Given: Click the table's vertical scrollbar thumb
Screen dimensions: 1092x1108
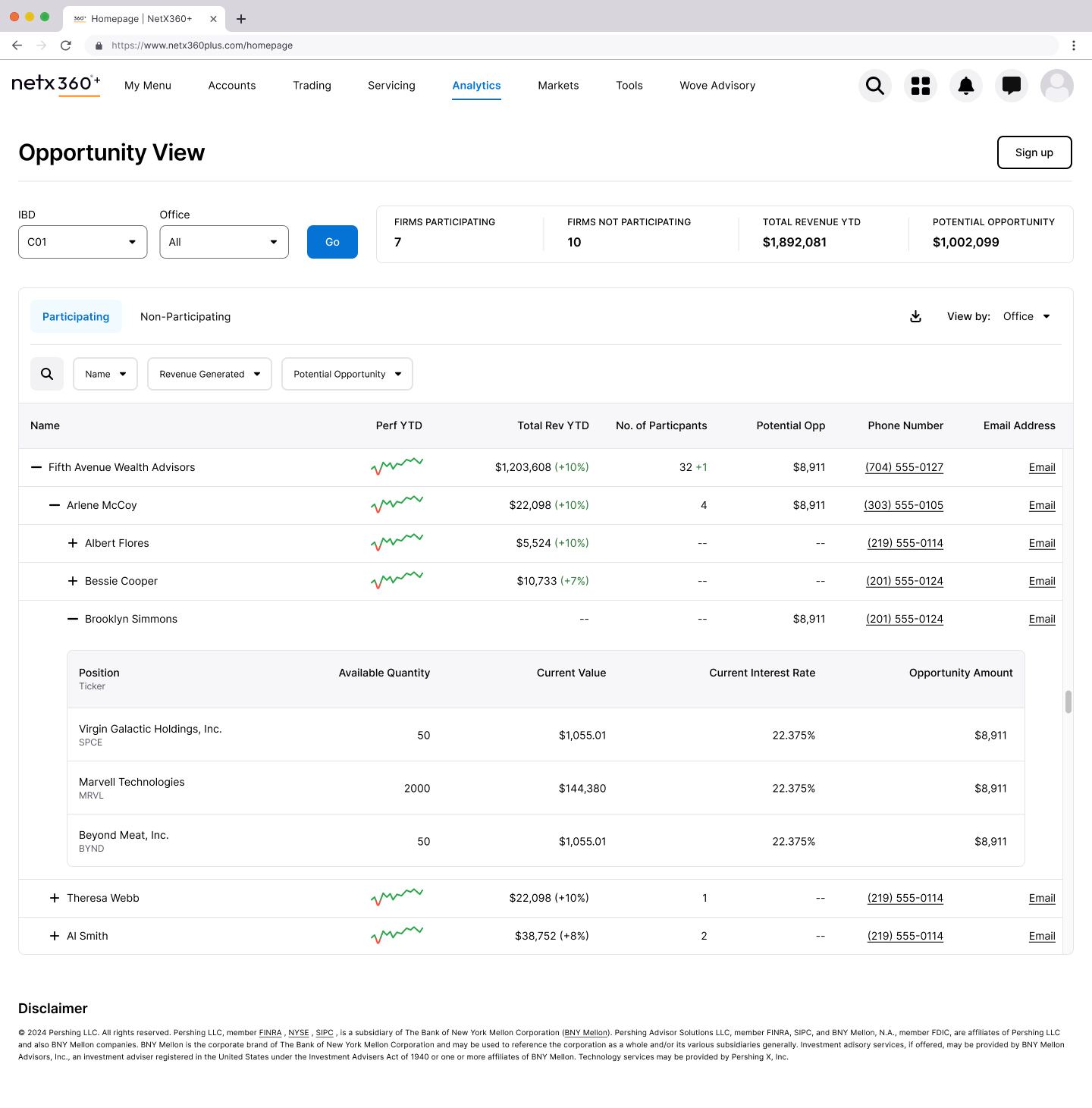Looking at the screenshot, I should tap(1068, 702).
